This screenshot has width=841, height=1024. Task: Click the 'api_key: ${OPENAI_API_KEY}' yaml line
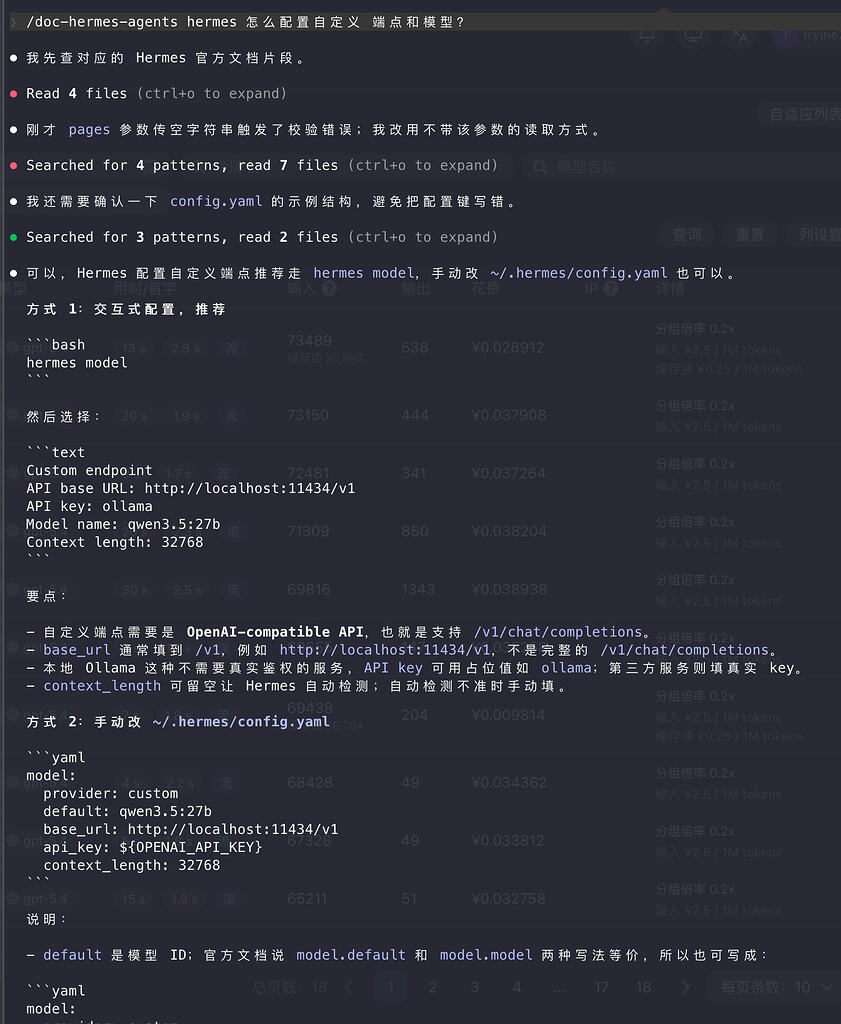point(152,847)
